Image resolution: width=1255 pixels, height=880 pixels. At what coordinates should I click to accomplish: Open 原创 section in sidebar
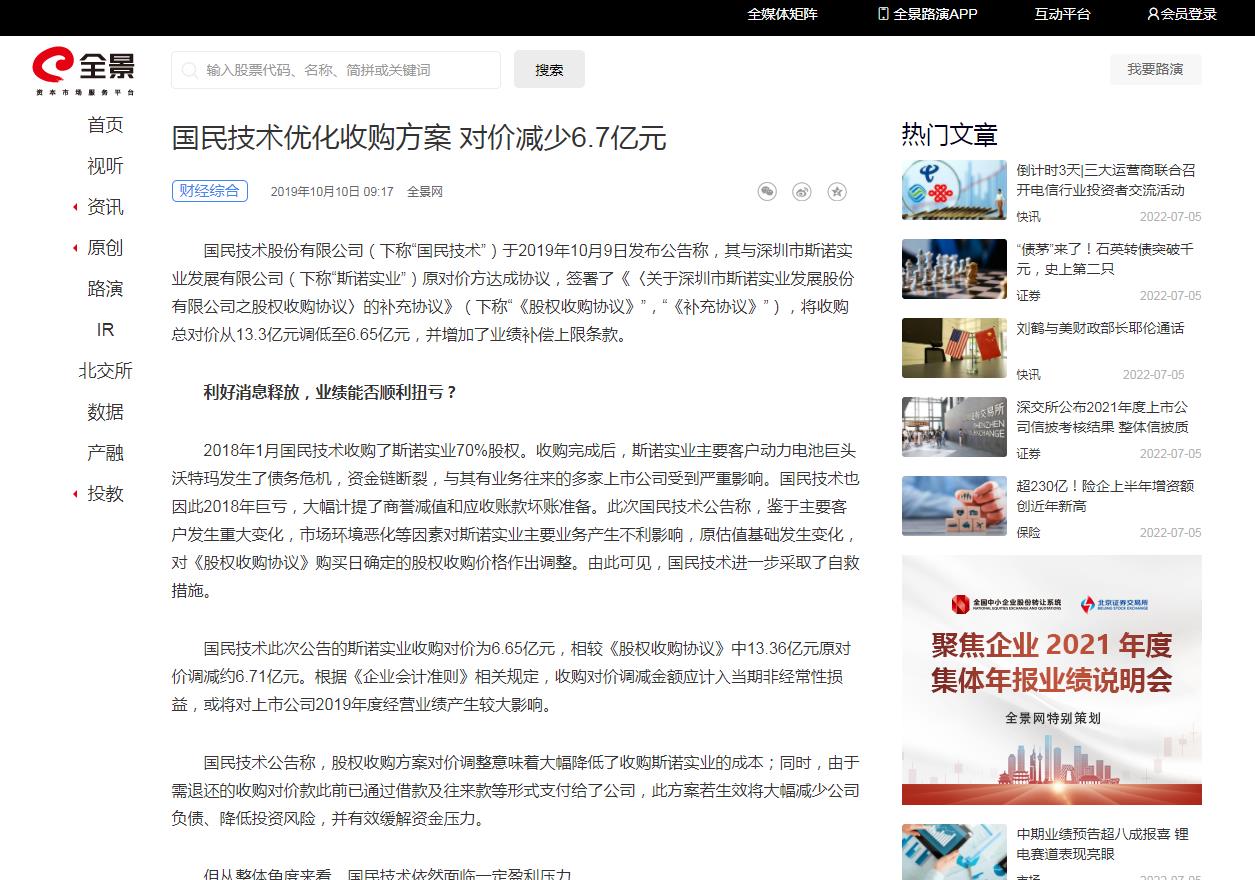[105, 248]
